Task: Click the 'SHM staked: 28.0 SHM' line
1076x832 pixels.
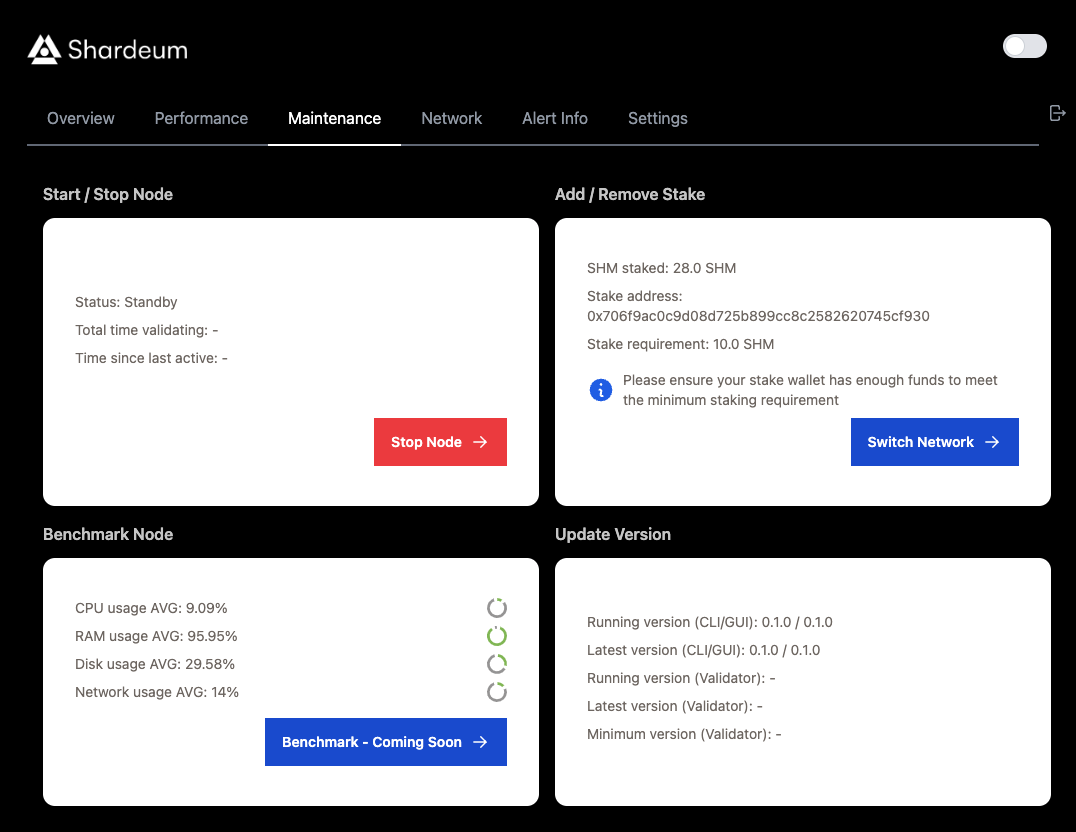Action: 662,268
